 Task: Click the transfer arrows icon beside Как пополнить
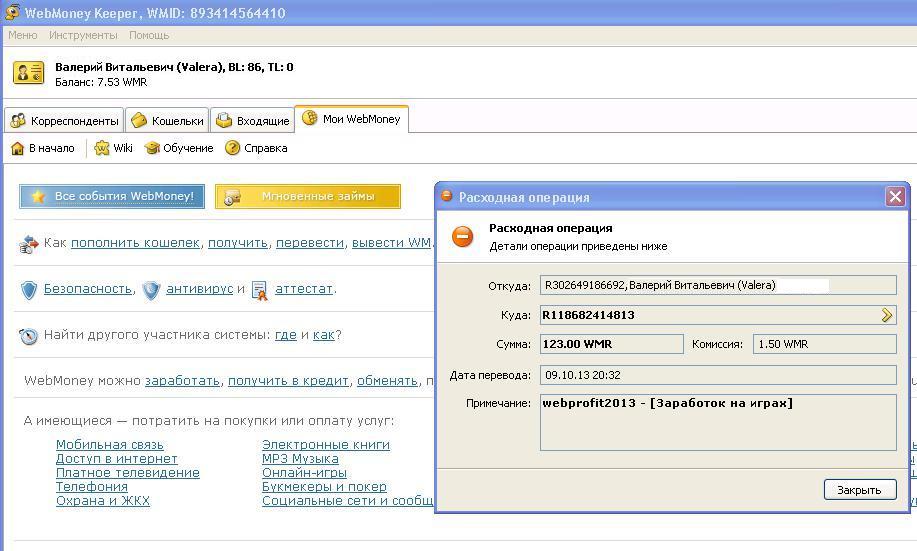28,244
